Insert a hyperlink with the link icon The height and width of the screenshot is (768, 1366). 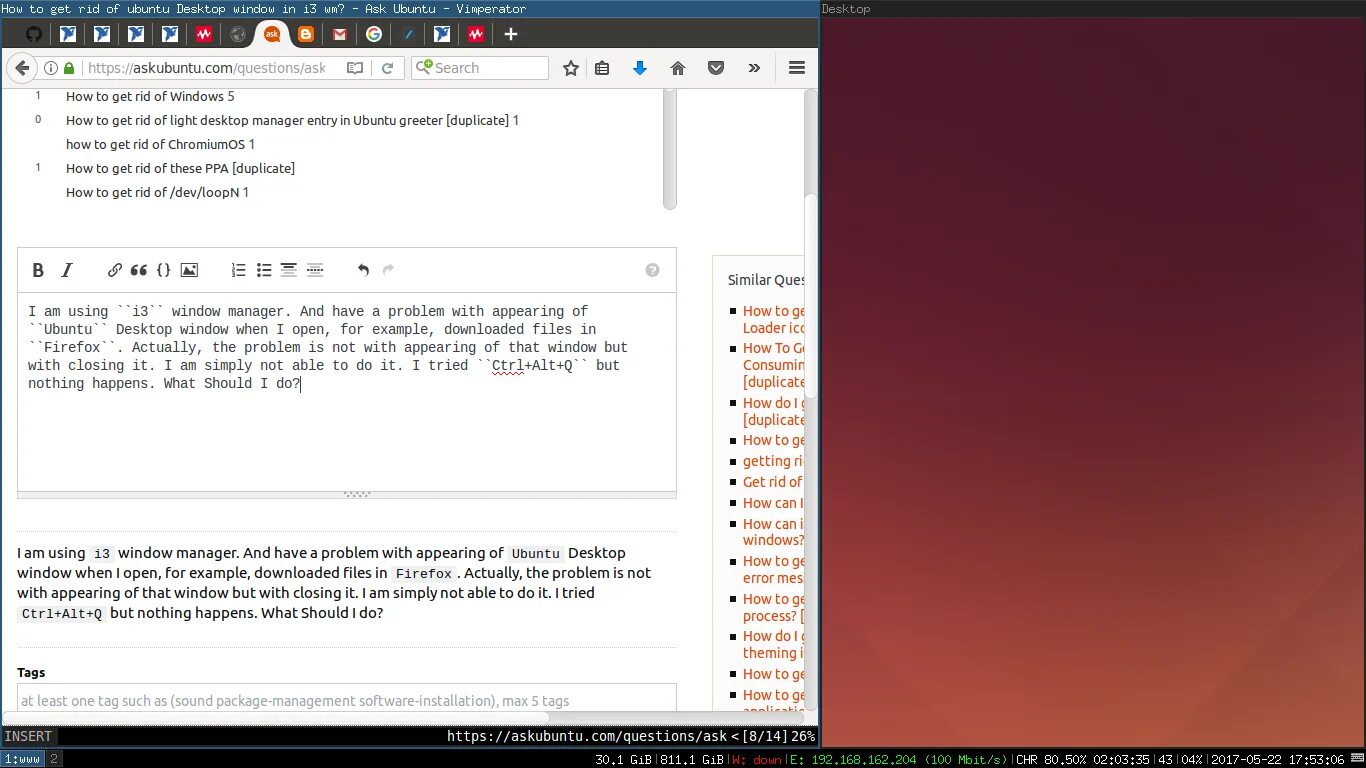click(x=115, y=270)
